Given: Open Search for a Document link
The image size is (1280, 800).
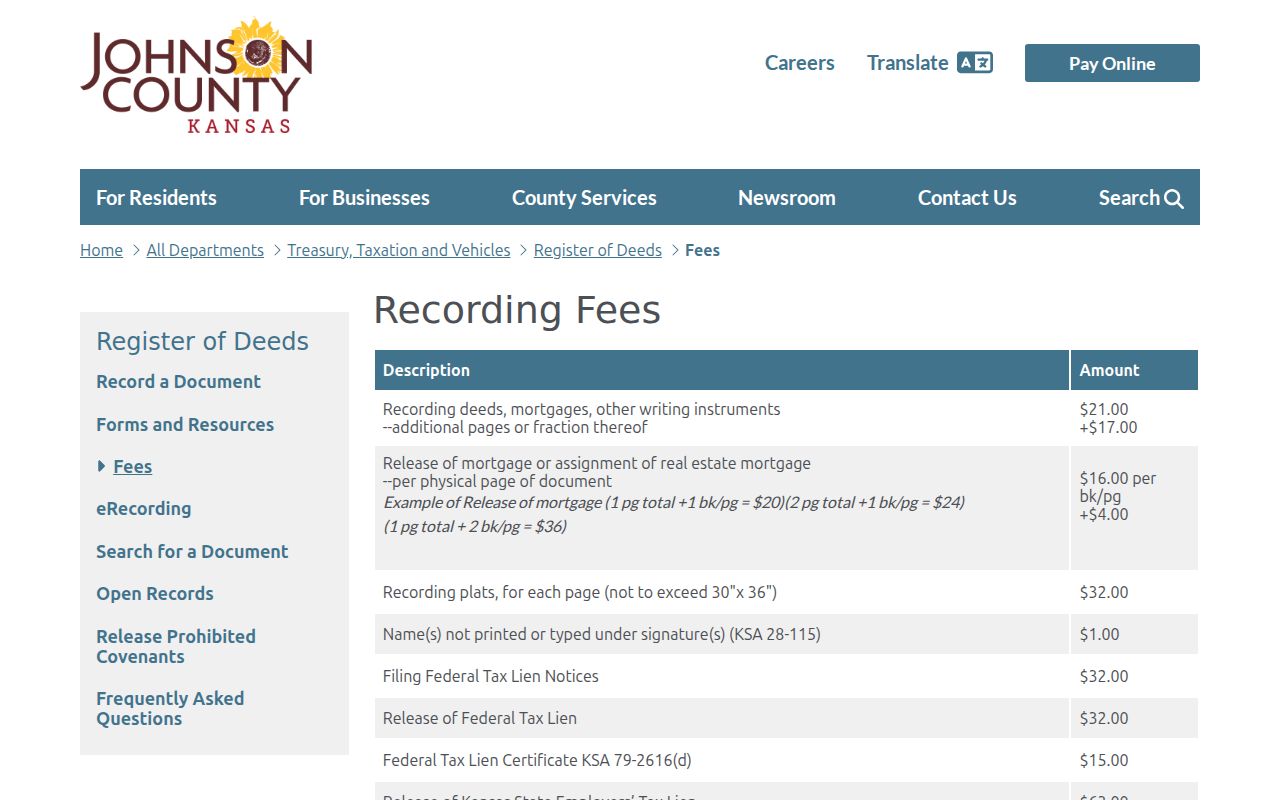Looking at the screenshot, I should (192, 551).
